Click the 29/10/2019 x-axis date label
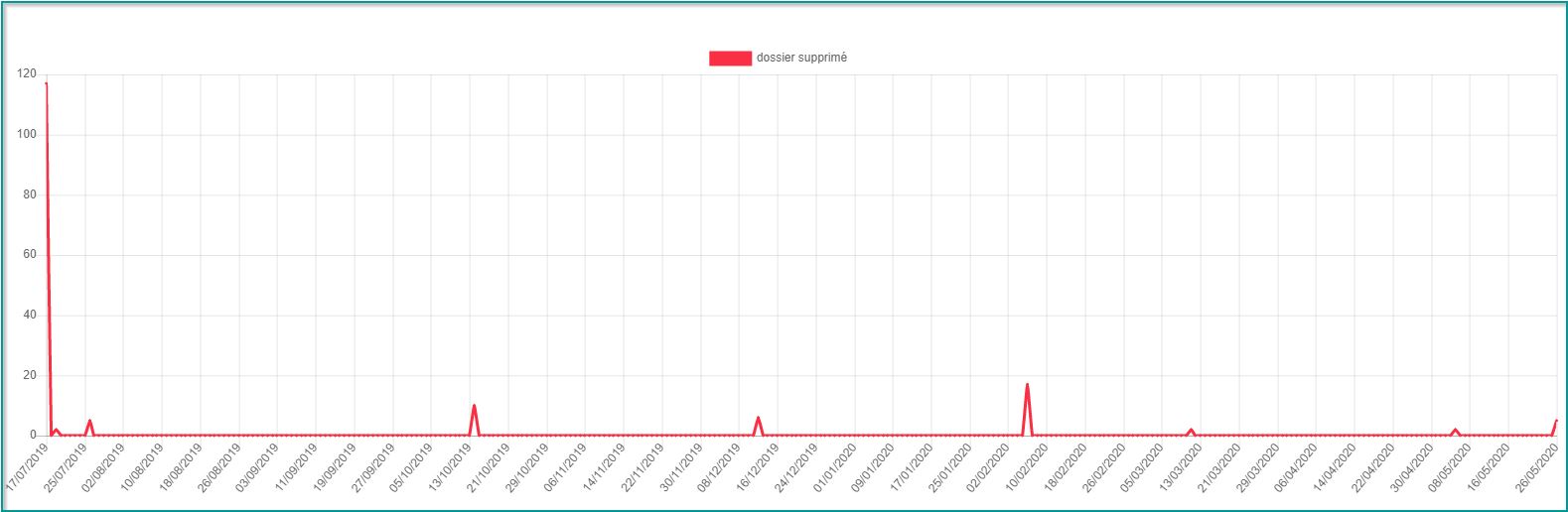 click(x=527, y=467)
